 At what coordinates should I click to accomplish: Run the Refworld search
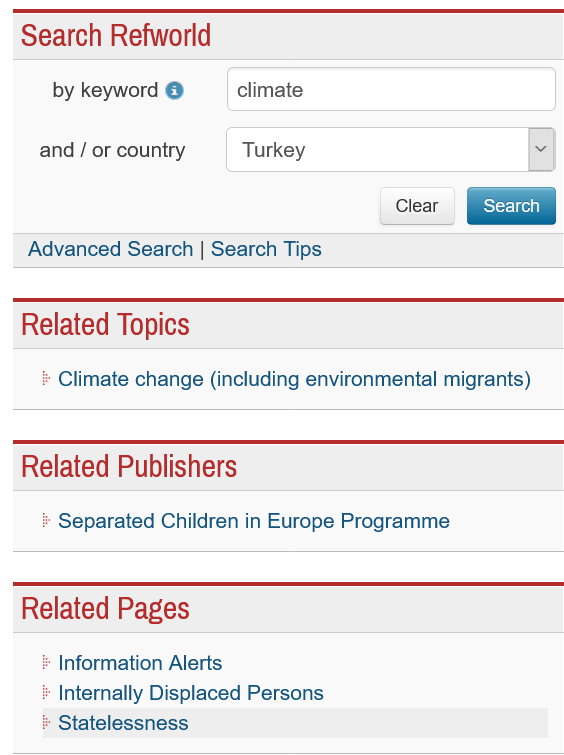(511, 206)
